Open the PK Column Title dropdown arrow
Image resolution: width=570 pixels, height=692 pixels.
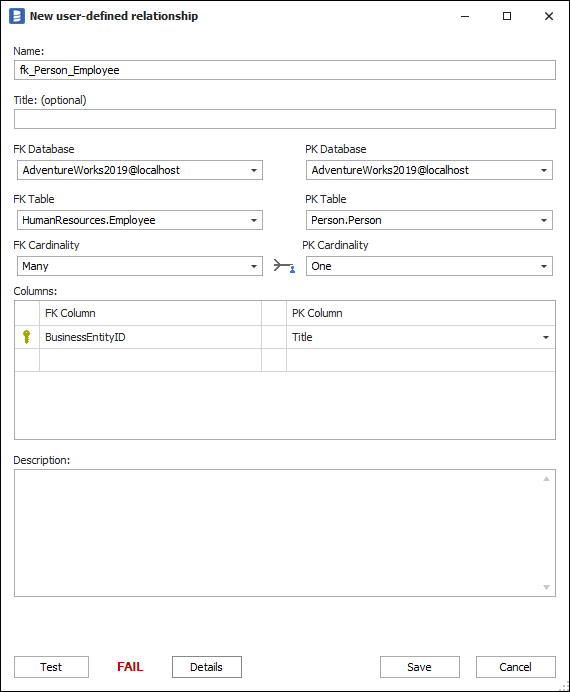coord(546,338)
